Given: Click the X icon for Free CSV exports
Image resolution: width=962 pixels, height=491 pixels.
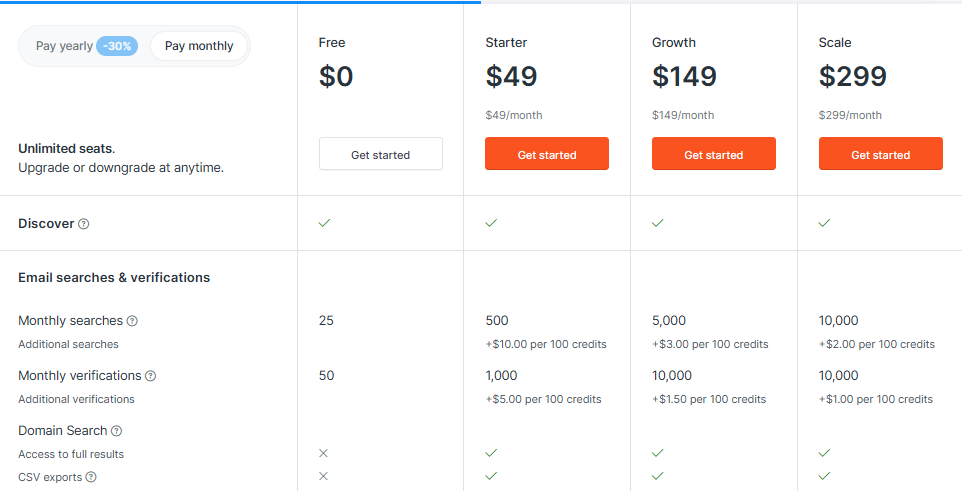Looking at the screenshot, I should 324,476.
